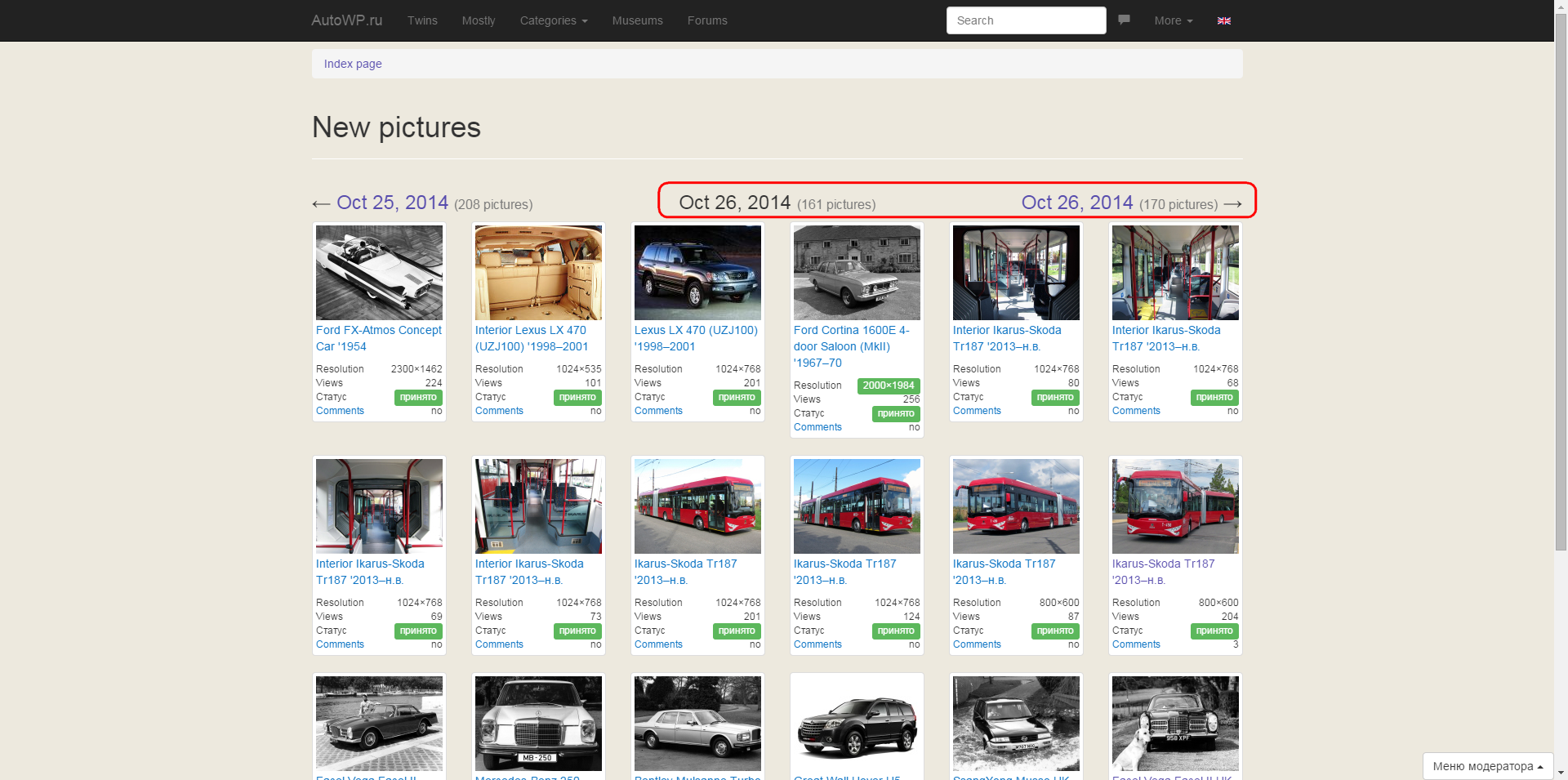Open the Bentley Mulsanne Turbo thumbnail
Viewport: 1568px width, 780px height.
tap(697, 724)
